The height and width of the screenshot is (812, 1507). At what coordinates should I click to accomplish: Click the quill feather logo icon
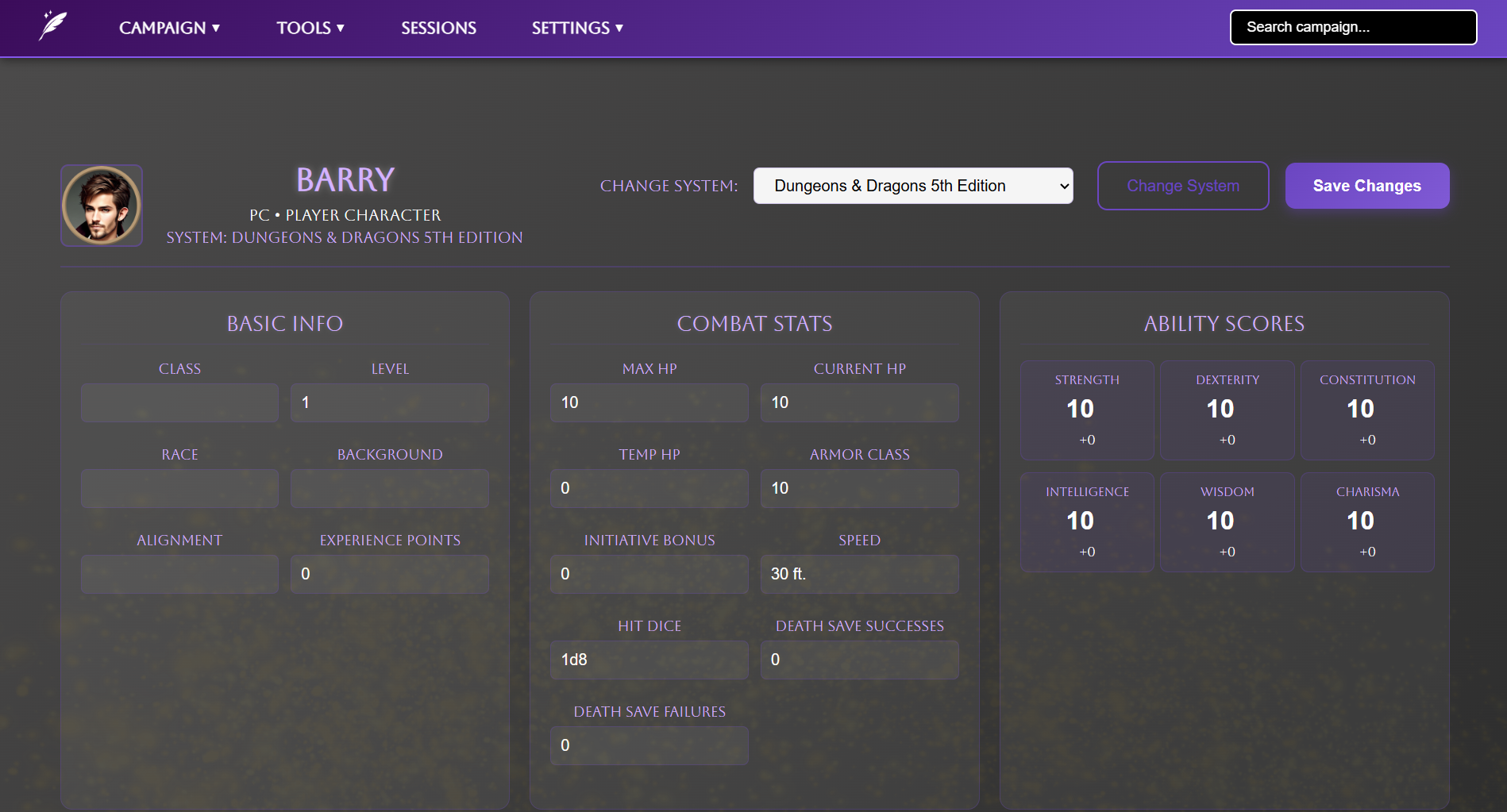tap(53, 26)
